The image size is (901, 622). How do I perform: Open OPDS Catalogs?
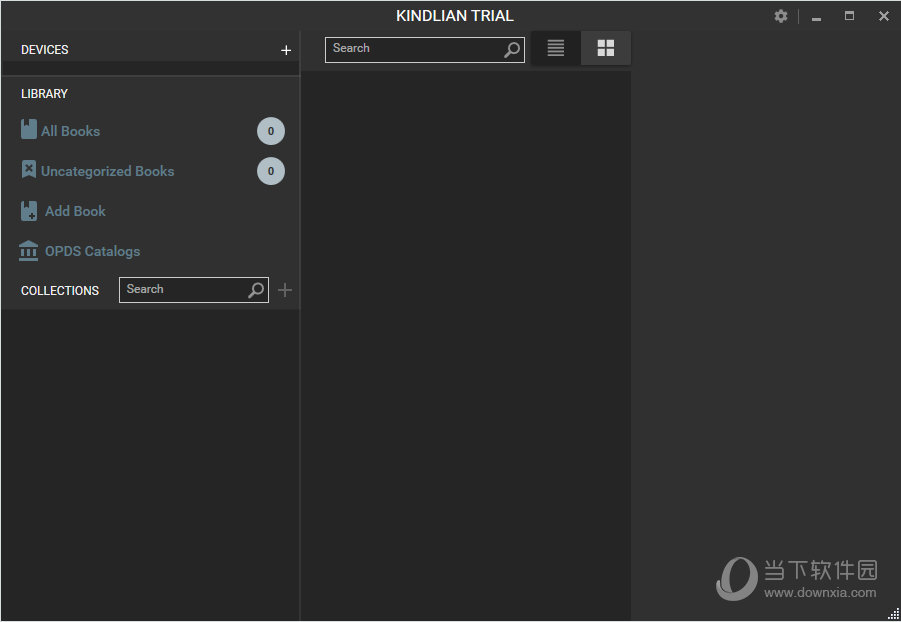(x=93, y=251)
